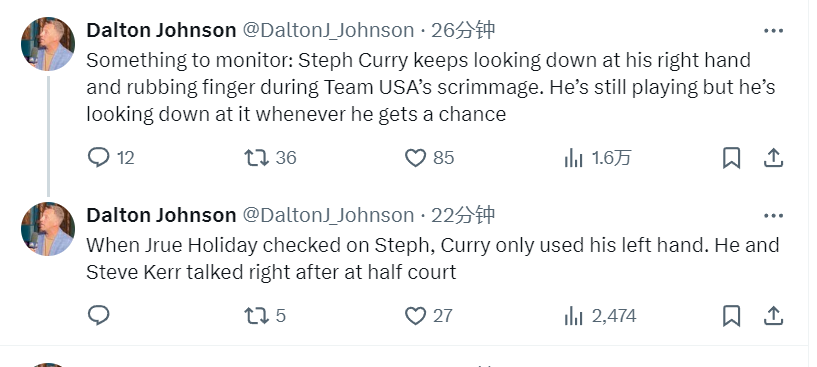Open Dalton Johnson profile name on first tweet
This screenshot has height=367, width=817.
pos(161,30)
